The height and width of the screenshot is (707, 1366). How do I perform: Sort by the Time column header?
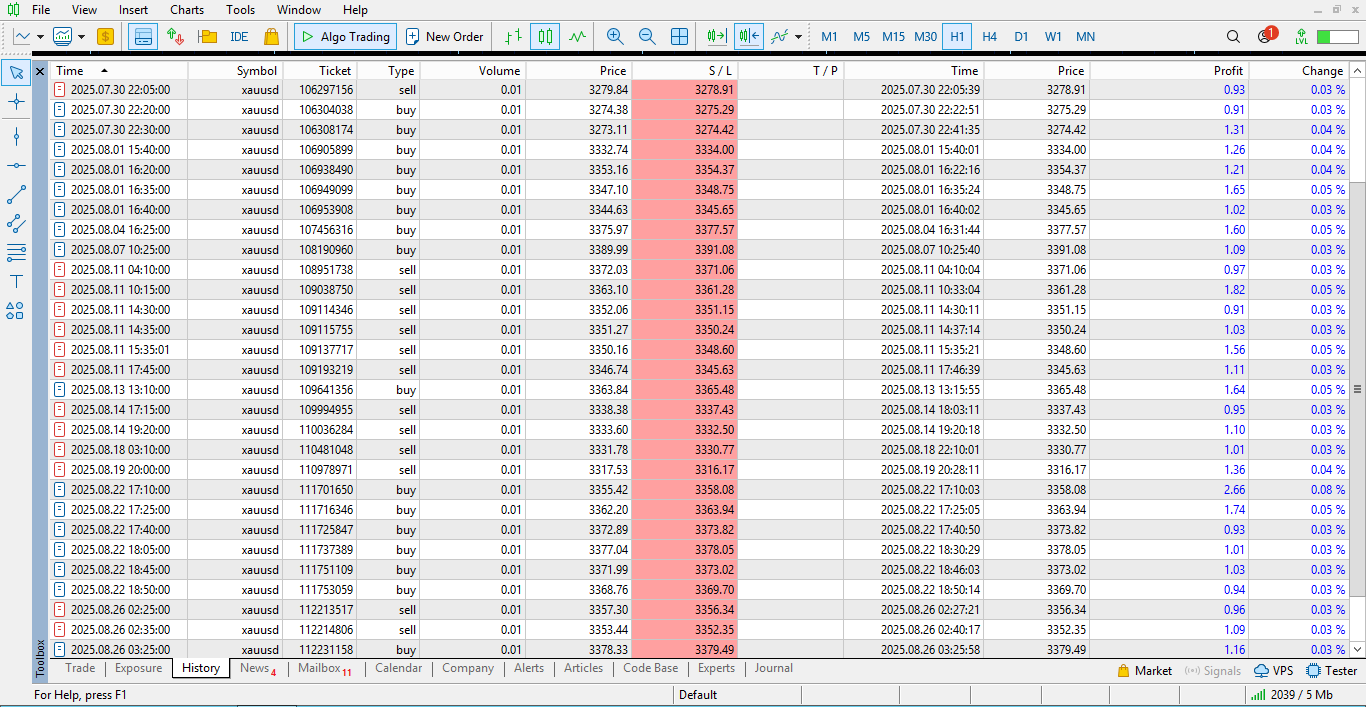[x=118, y=71]
